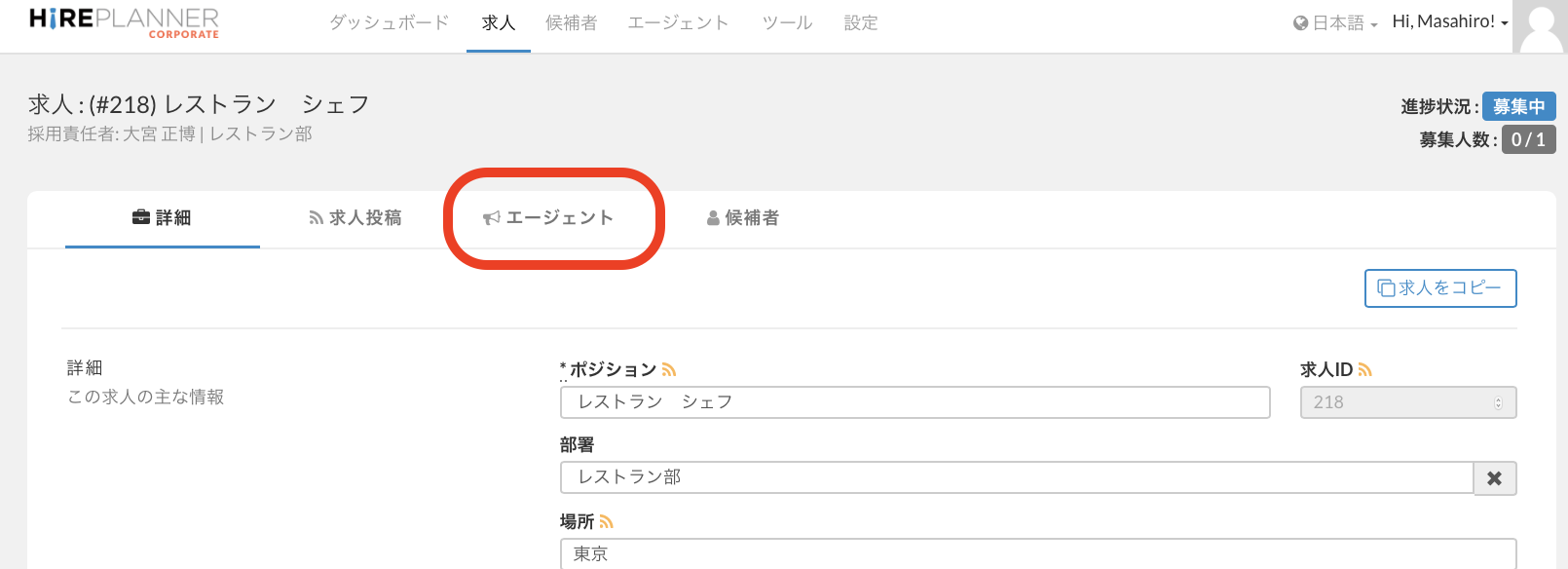Click the 求人をコピー button
This screenshot has height=569, width=1568.
[x=1439, y=288]
